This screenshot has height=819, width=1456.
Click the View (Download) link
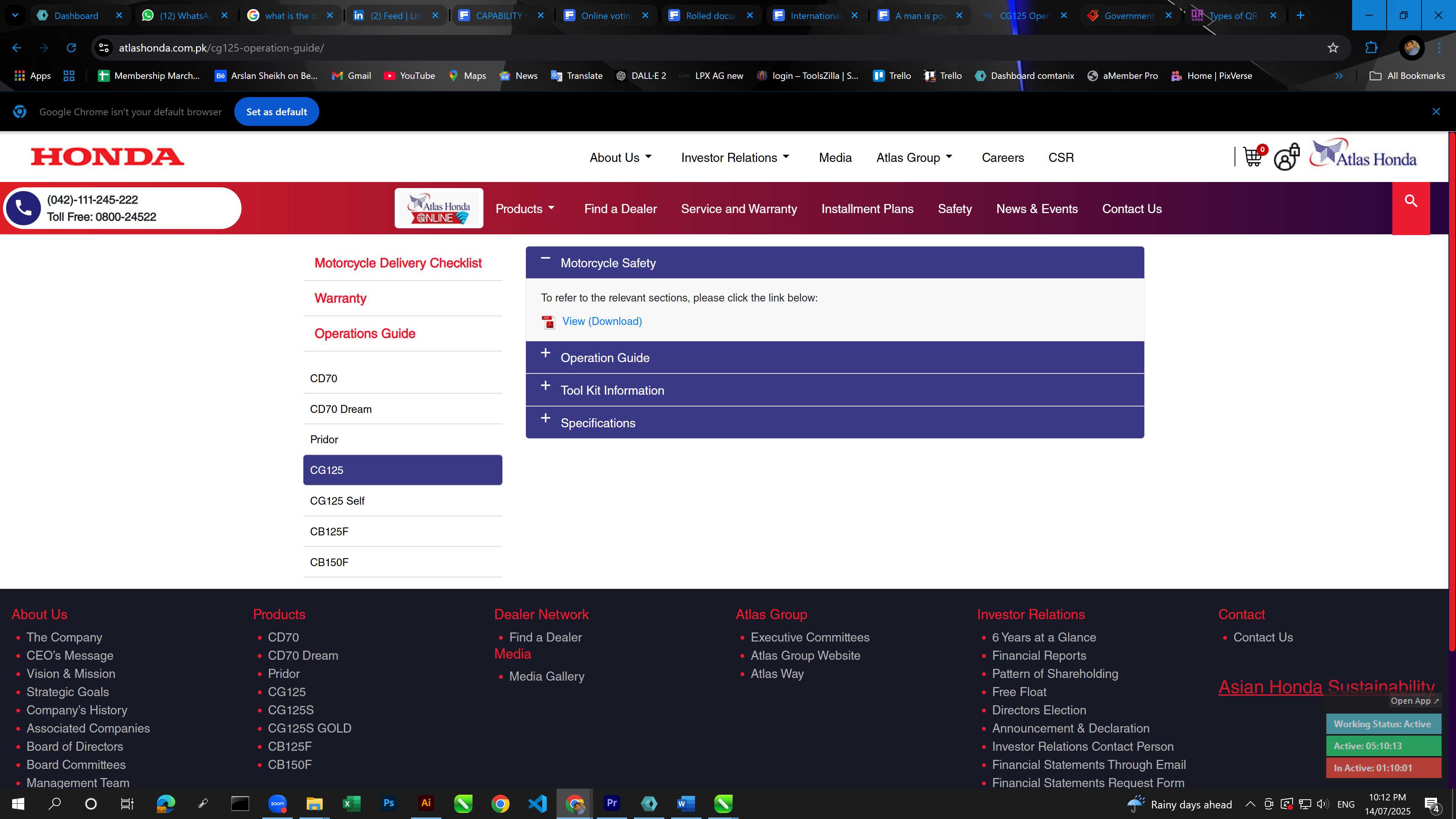tap(602, 321)
